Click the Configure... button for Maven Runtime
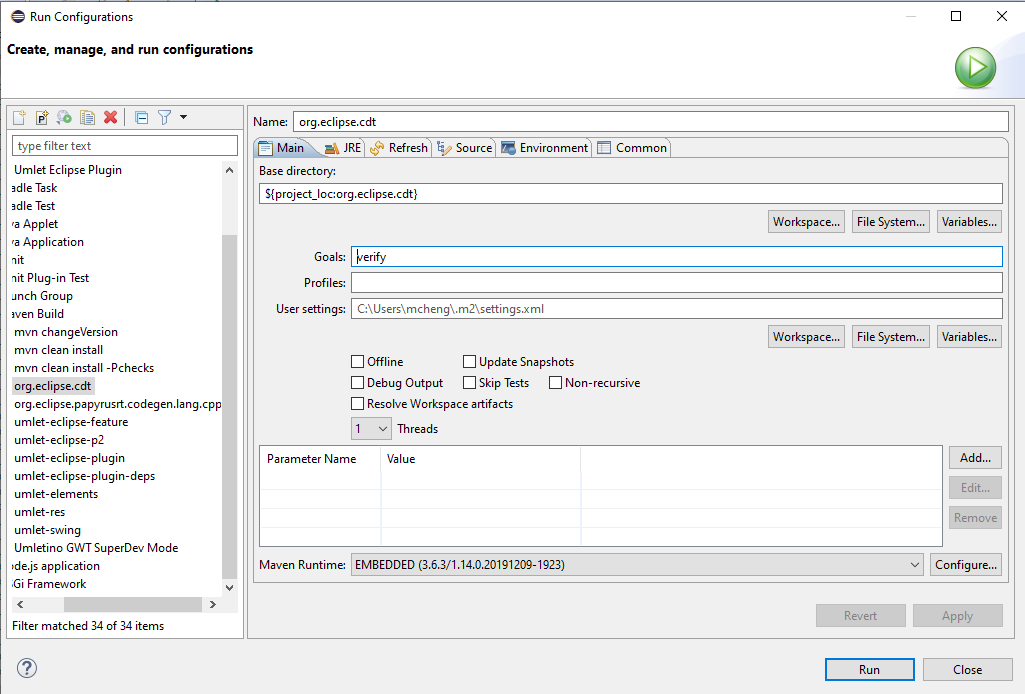This screenshot has width=1025, height=694. point(965,565)
